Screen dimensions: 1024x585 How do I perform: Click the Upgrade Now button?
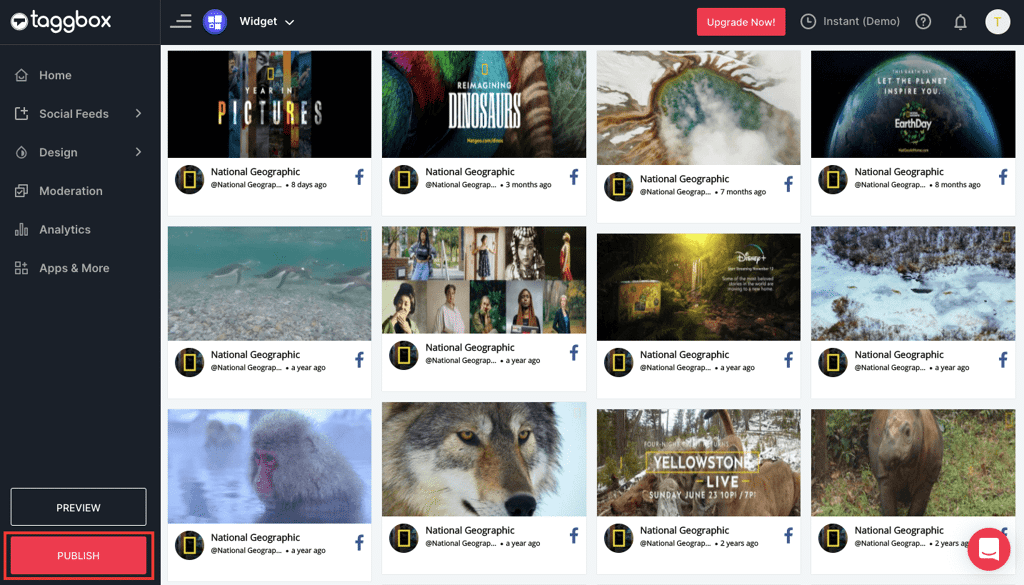[x=740, y=21]
